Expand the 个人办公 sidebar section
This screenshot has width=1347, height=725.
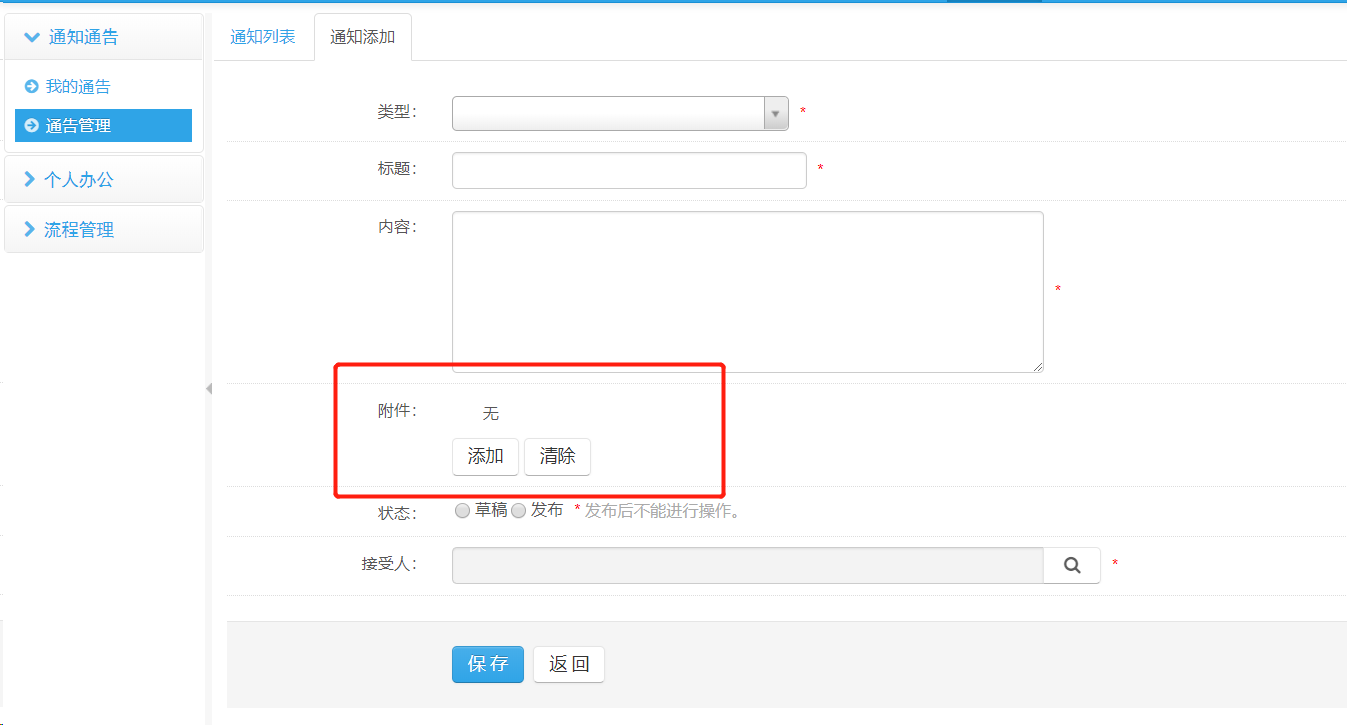[104, 180]
